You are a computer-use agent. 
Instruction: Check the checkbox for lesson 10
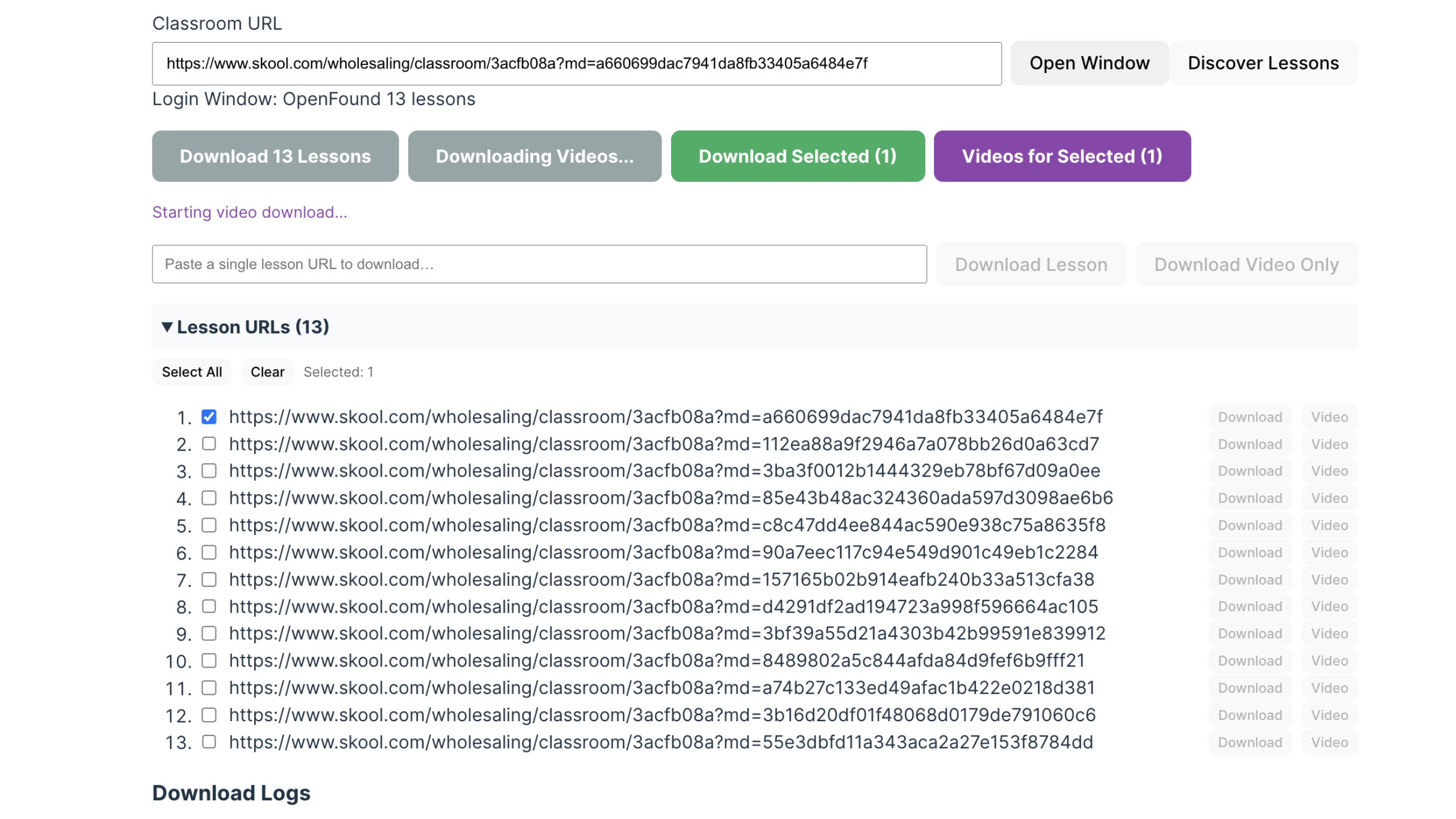click(x=209, y=660)
